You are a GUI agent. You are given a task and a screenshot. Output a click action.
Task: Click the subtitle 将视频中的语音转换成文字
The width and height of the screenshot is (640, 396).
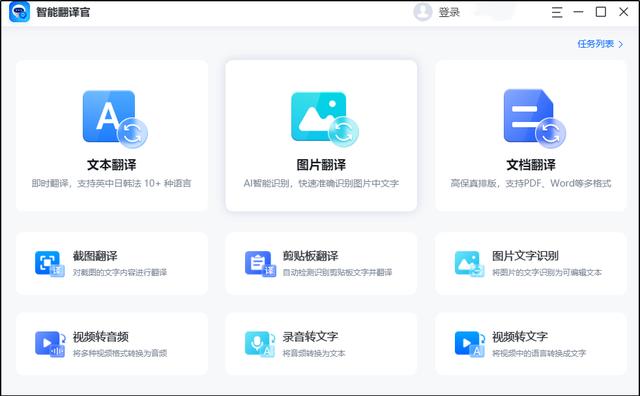539,353
